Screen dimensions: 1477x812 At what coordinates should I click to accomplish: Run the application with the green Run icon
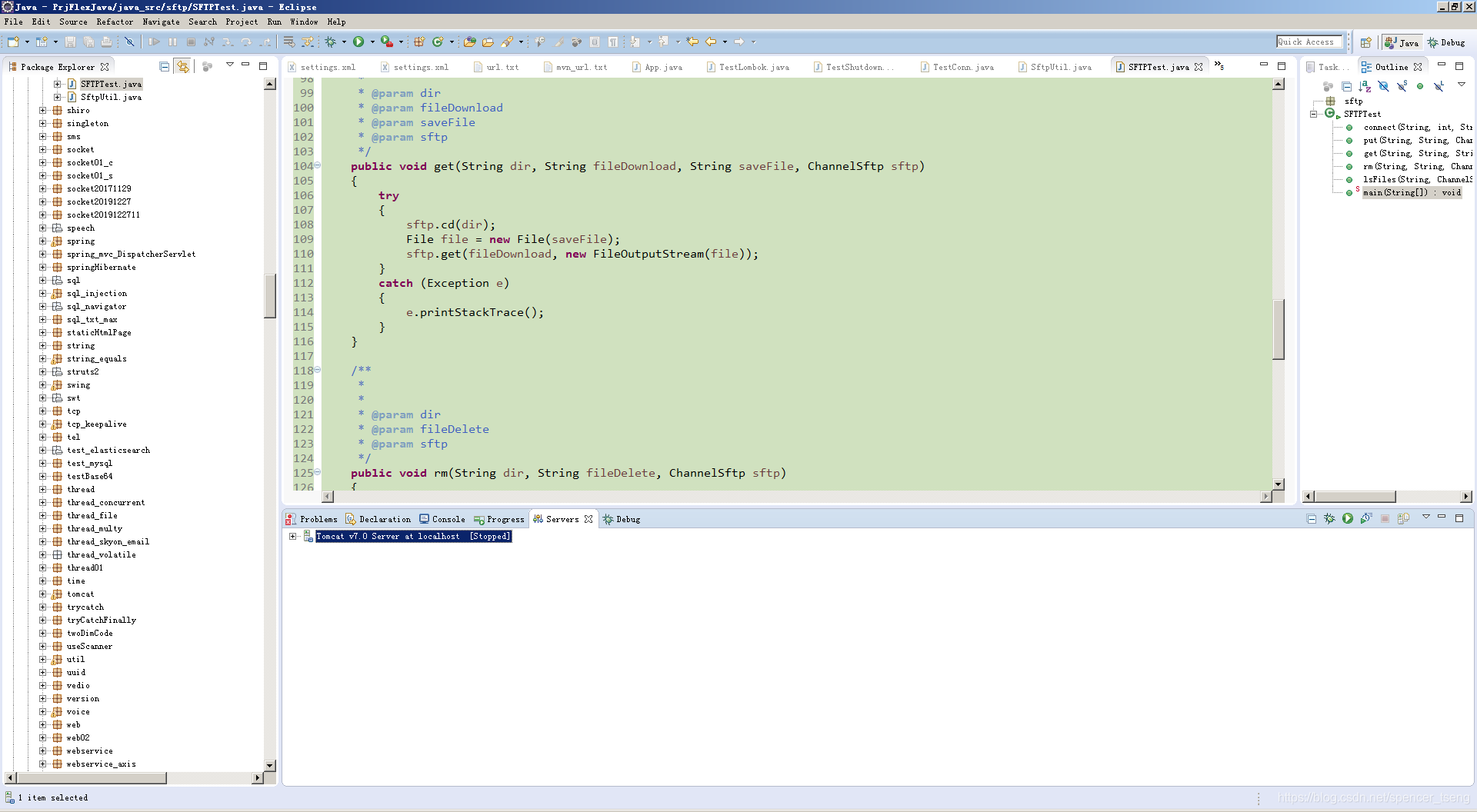click(x=359, y=42)
